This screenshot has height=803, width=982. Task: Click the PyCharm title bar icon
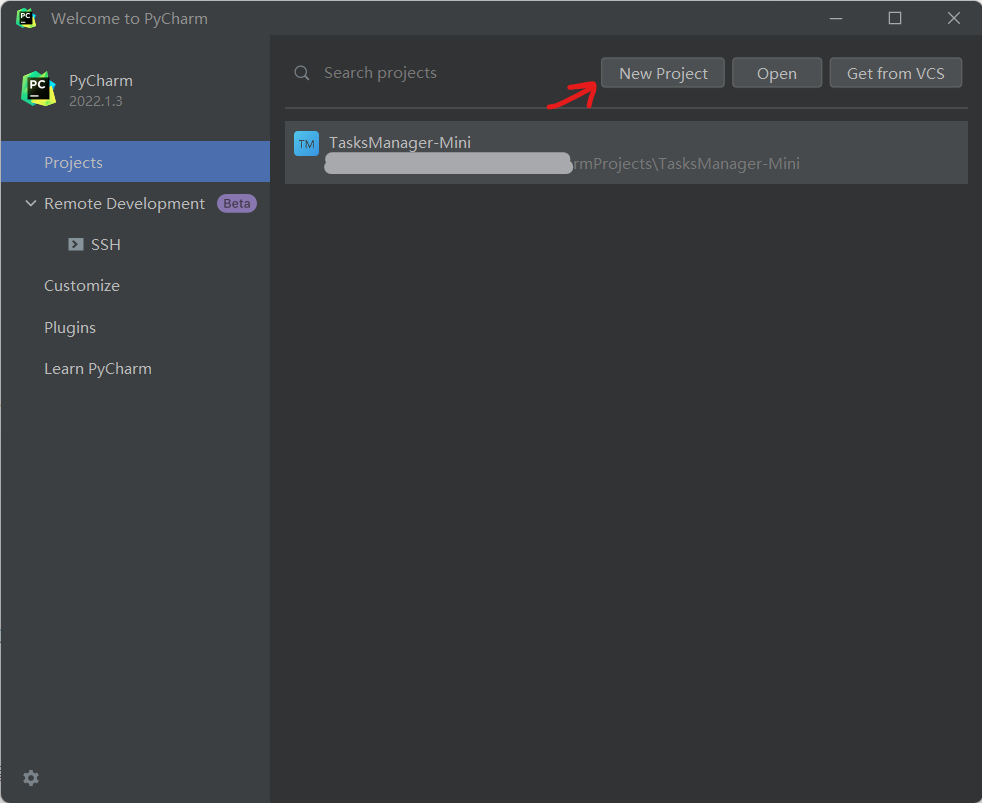[x=26, y=18]
